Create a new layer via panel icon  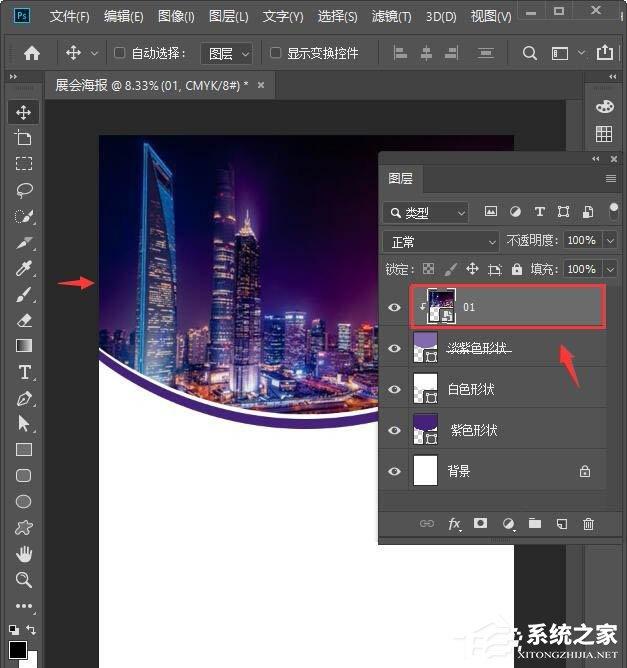pos(562,524)
